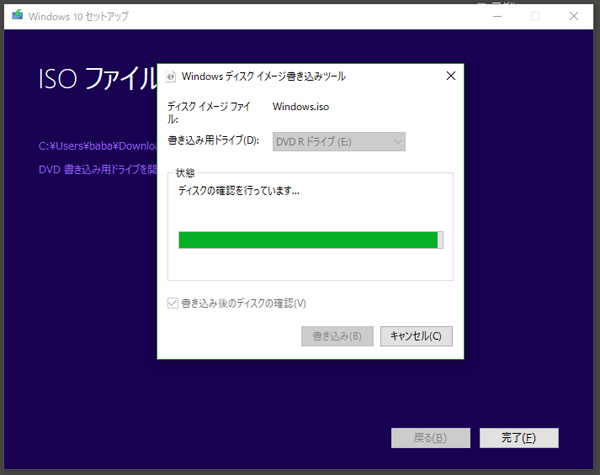Click the disabled 戻る(B) button in Setup

pyautogui.click(x=430, y=437)
